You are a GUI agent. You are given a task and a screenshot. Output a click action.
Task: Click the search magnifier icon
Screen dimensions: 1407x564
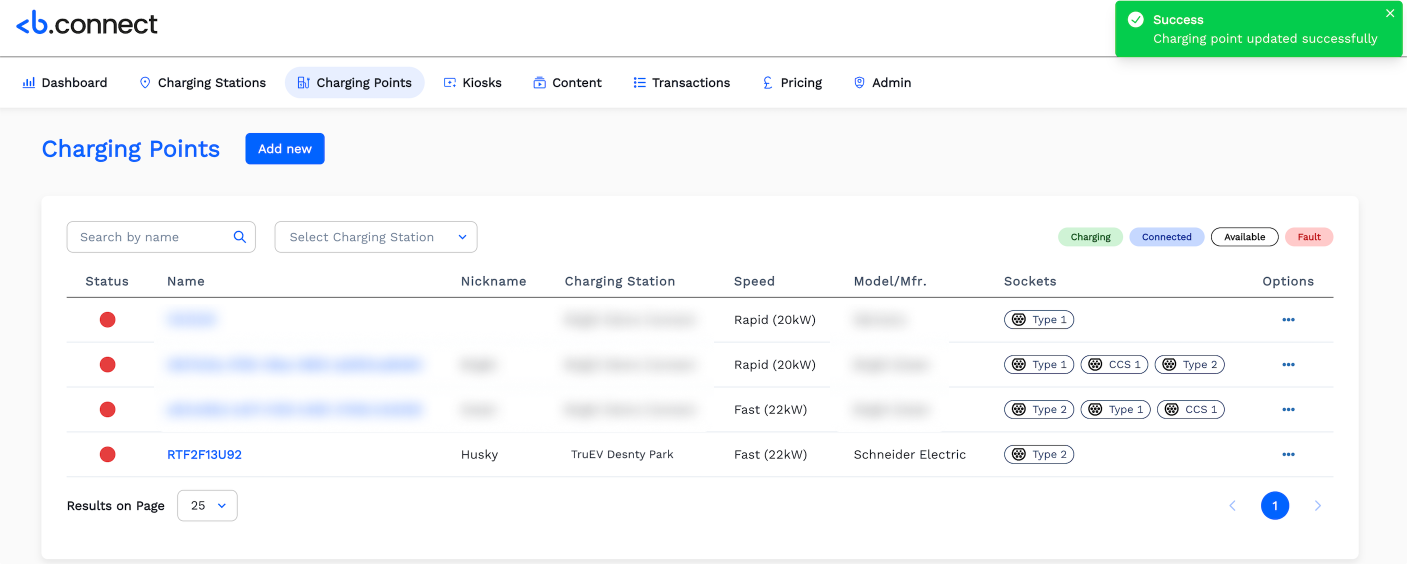coord(240,237)
